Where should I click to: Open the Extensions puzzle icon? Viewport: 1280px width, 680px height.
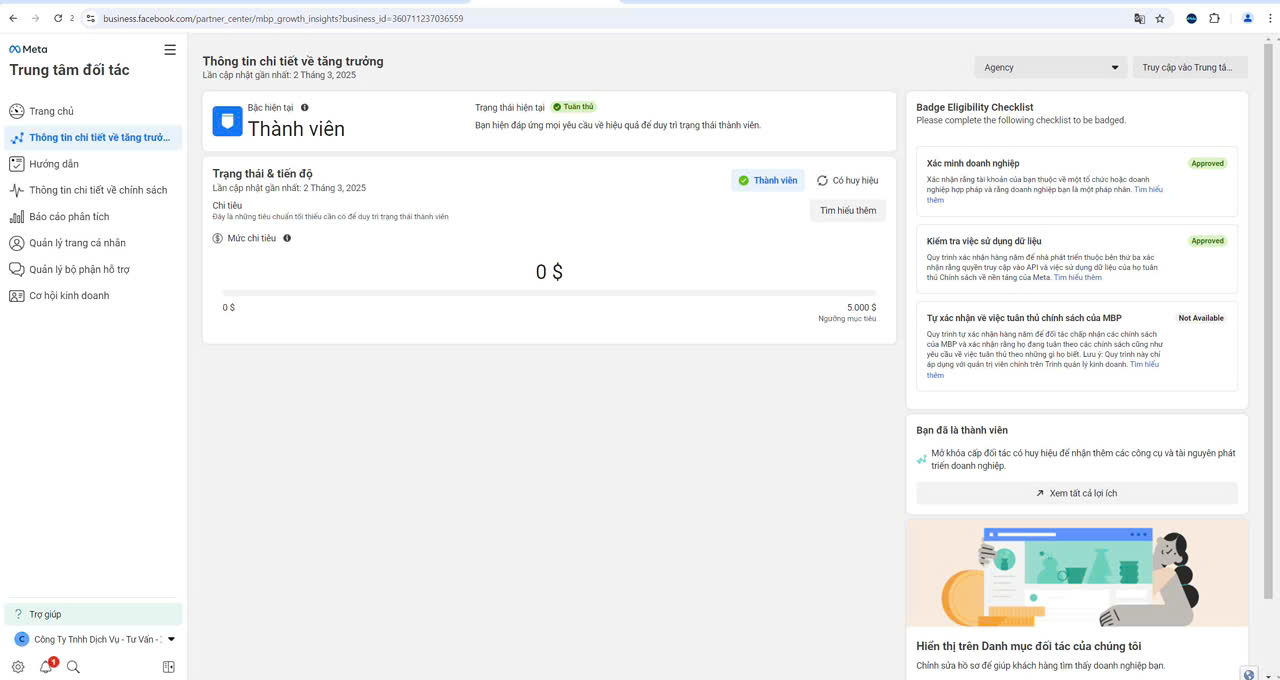(x=1215, y=18)
